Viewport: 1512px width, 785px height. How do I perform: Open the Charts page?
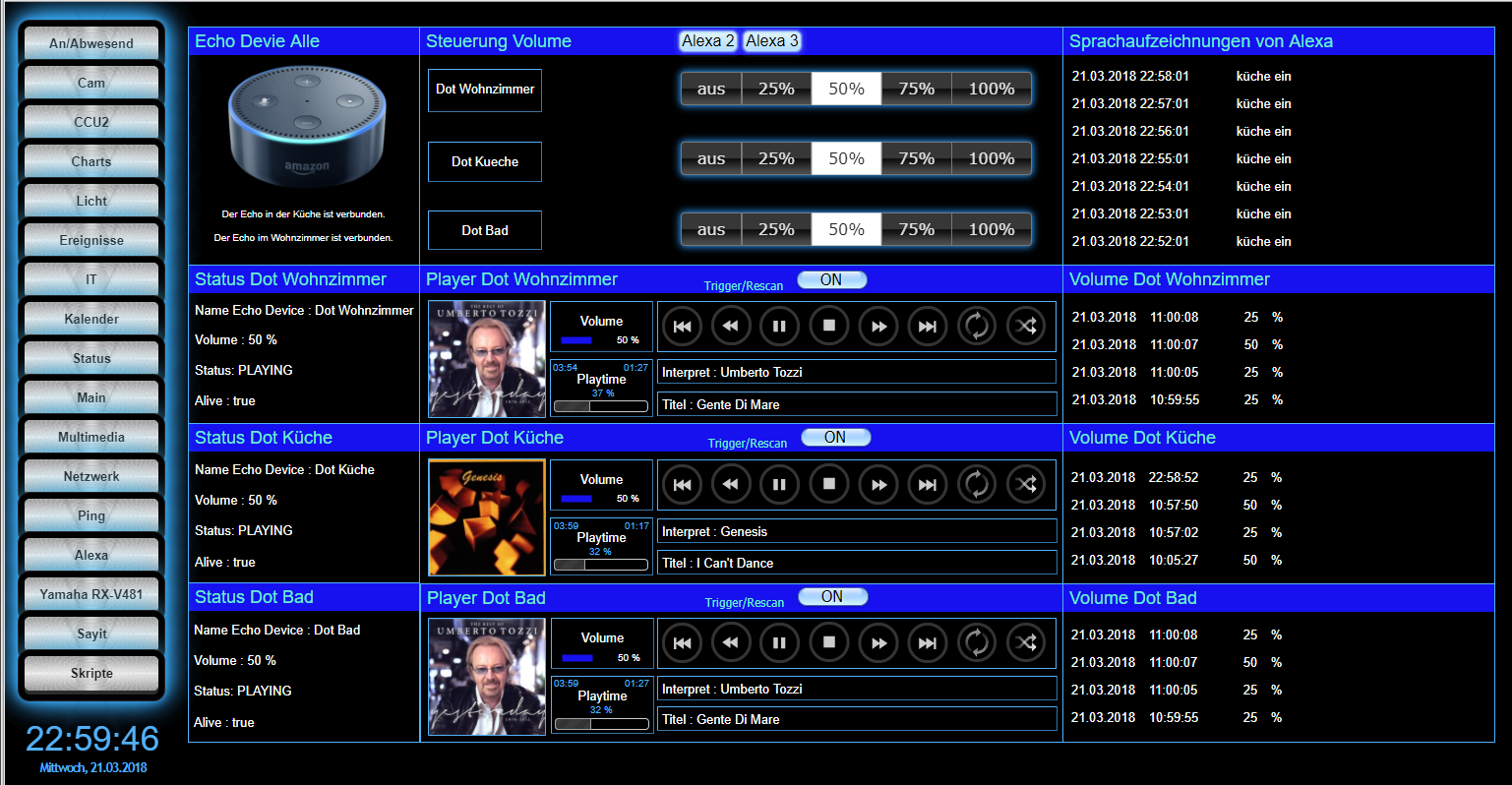(x=91, y=161)
